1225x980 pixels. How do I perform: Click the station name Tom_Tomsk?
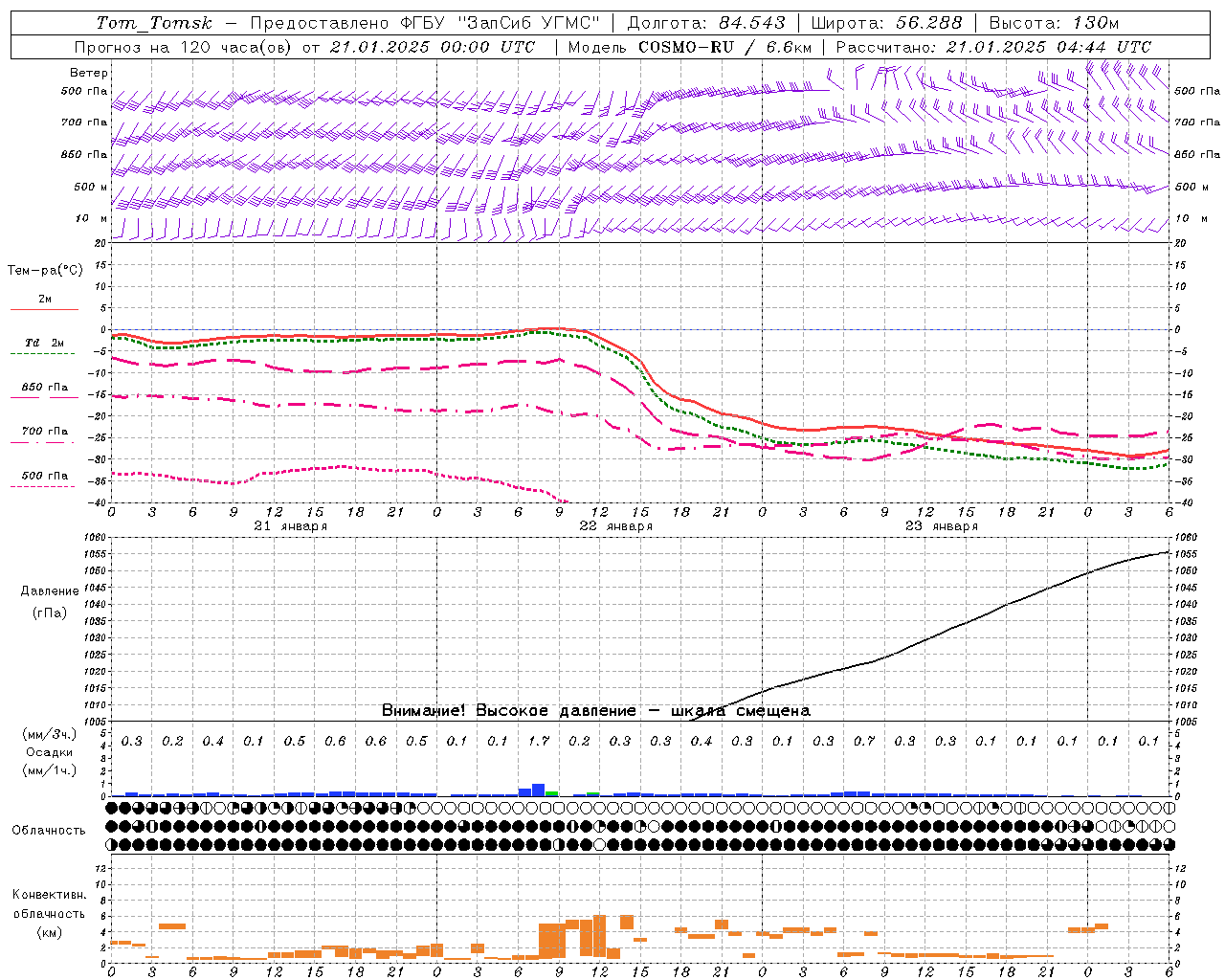tap(154, 22)
